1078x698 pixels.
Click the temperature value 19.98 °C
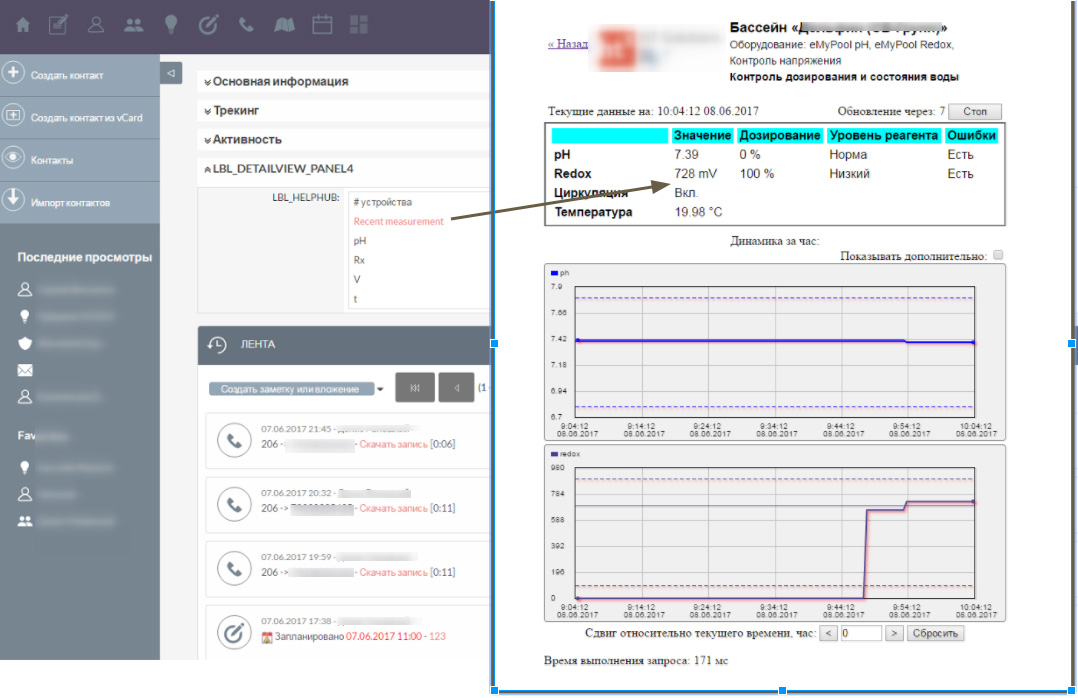698,212
